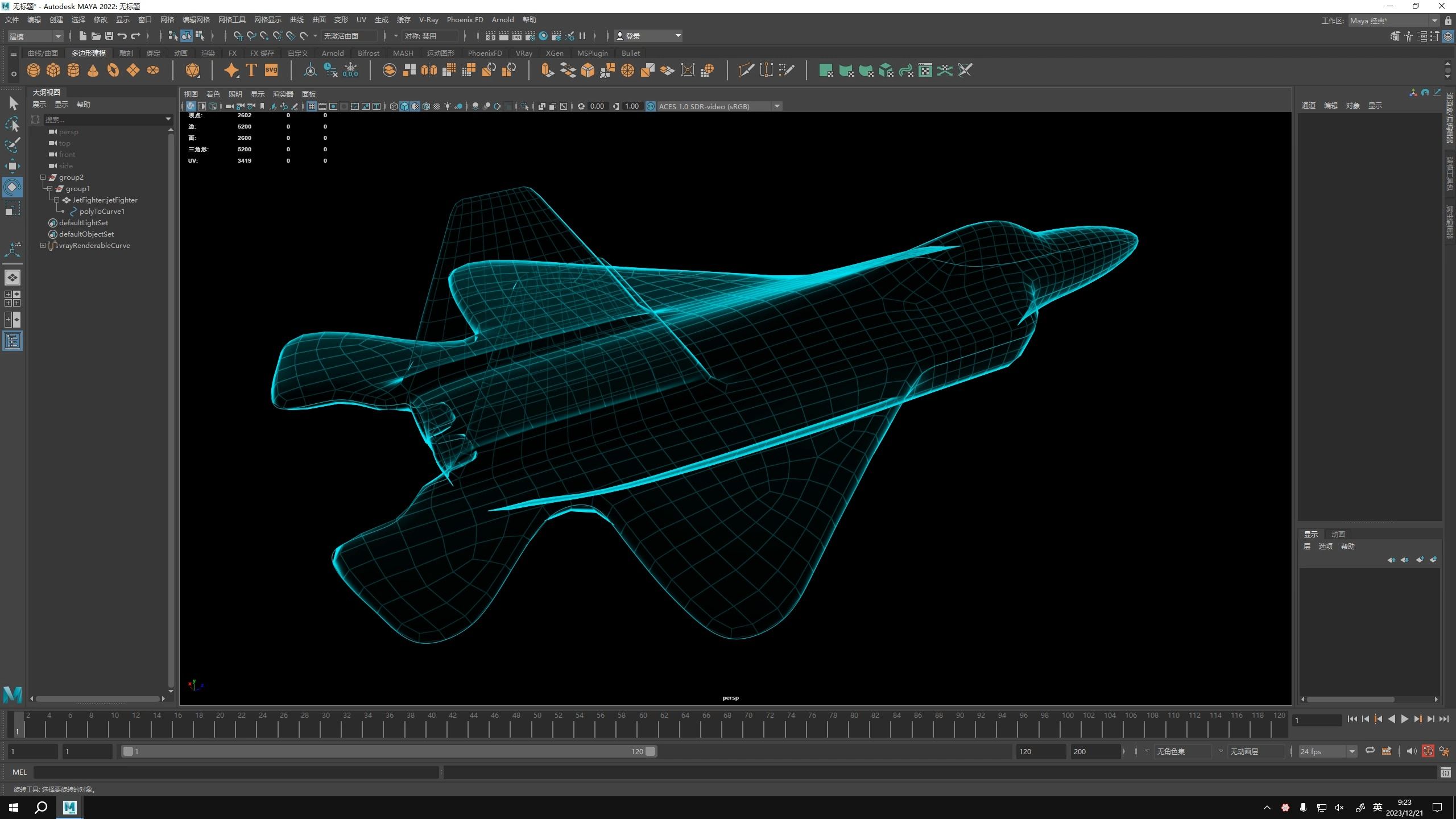Screen dimensions: 1456x819
Task: Select the Rotate tool in toolbox
Action: 13,187
